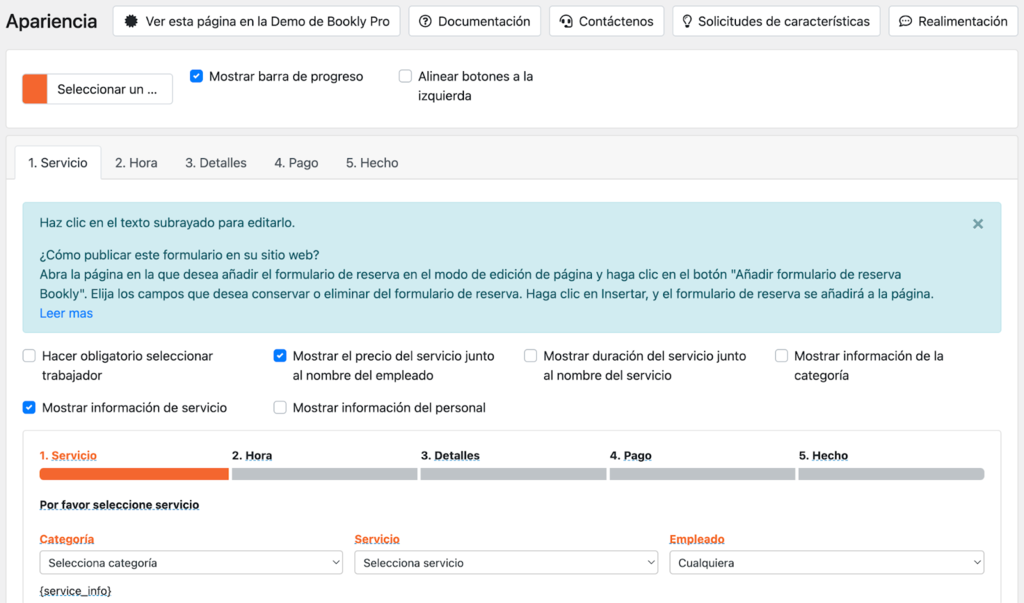Screen dimensions: 1024x603
Task: Dismiss the info notice with the X
Action: [977, 223]
